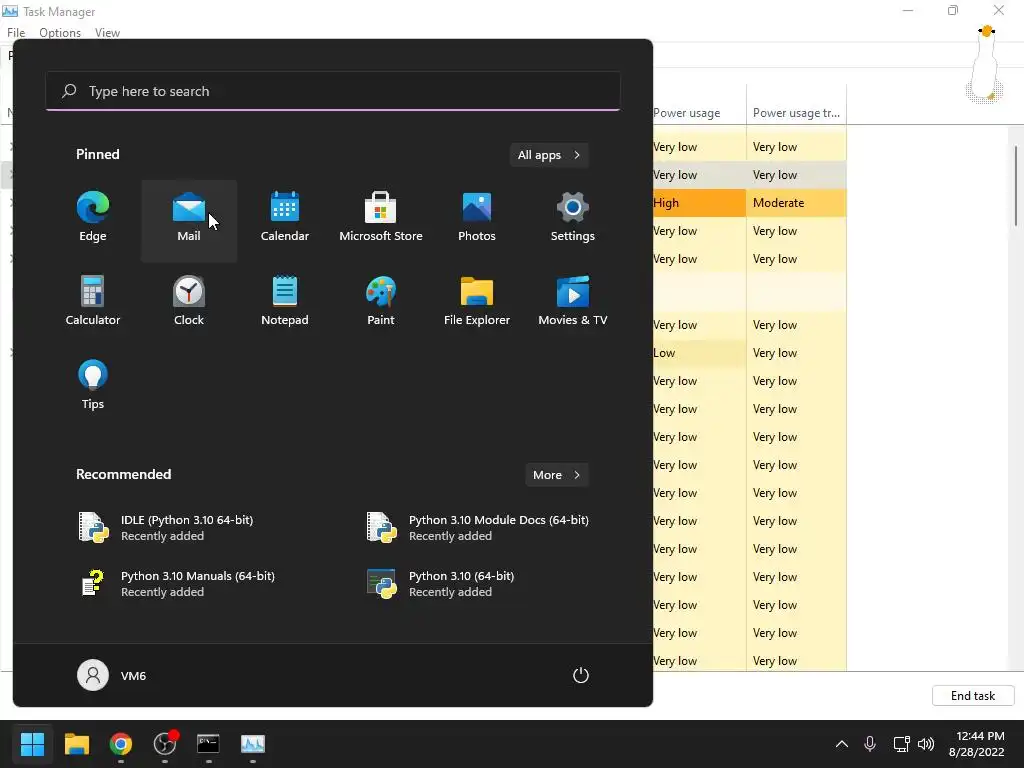1024x768 pixels.
Task: Launch the Mail app
Action: [x=189, y=220]
